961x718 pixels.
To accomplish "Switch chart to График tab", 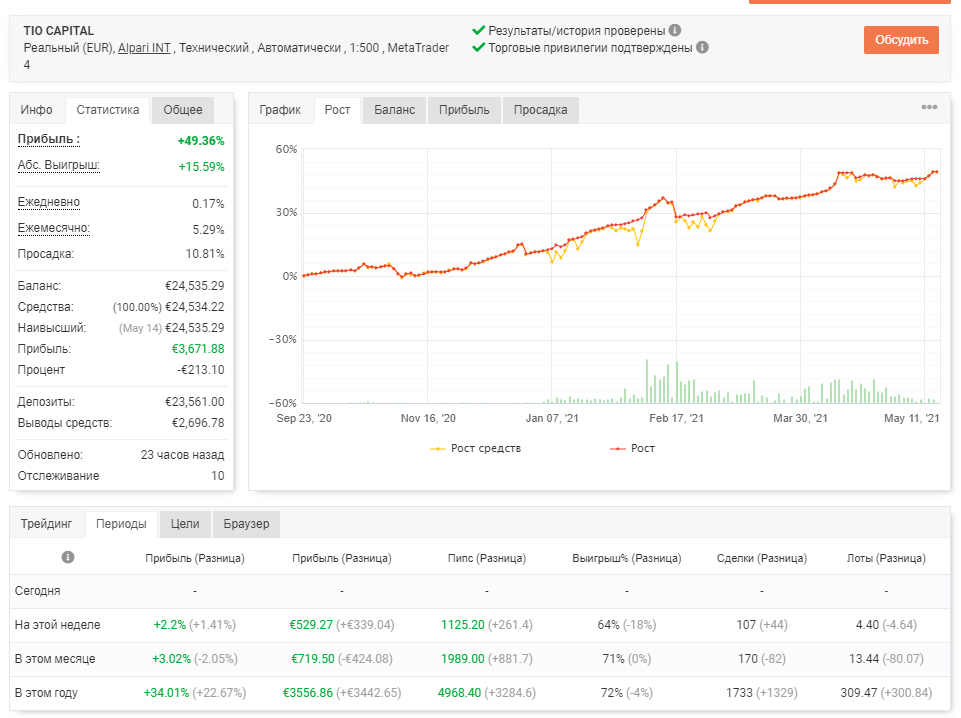I will tap(280, 110).
